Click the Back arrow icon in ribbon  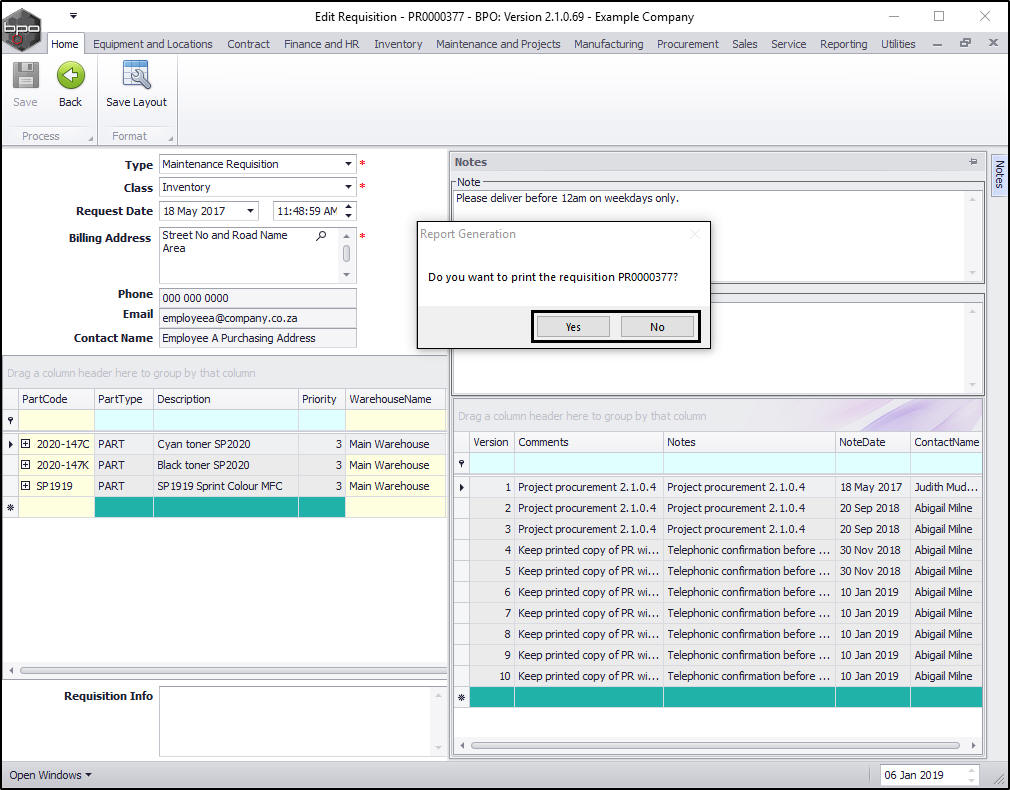[x=70, y=77]
